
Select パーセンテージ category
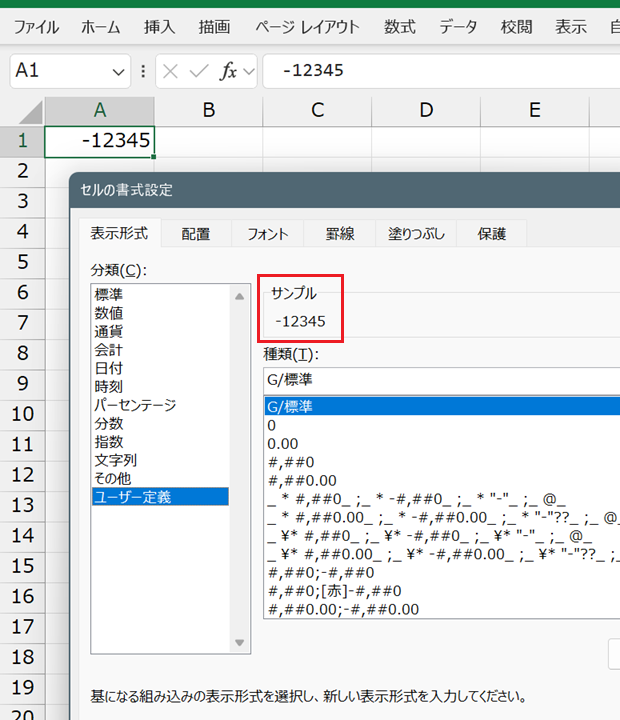click(x=135, y=405)
